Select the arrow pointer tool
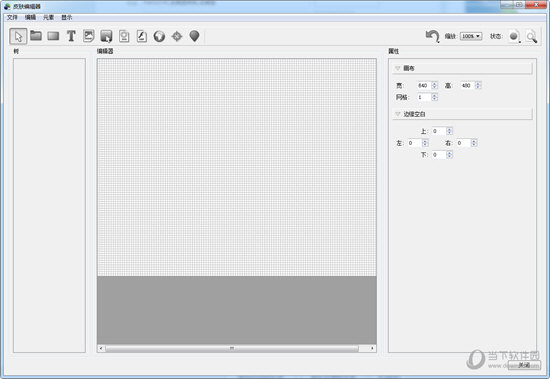This screenshot has width=550, height=379. click(18, 36)
